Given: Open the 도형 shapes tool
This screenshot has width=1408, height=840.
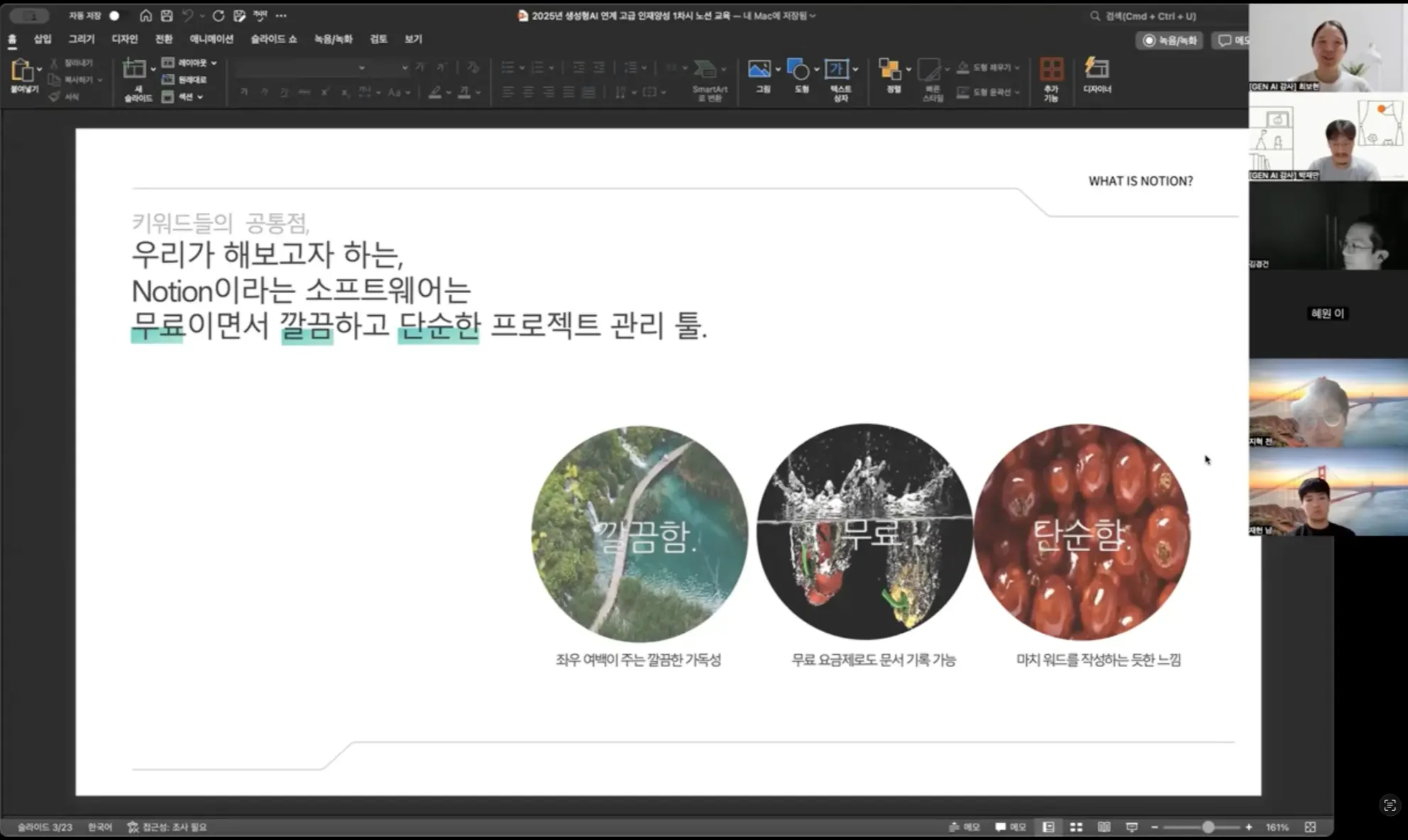Looking at the screenshot, I should (x=799, y=70).
